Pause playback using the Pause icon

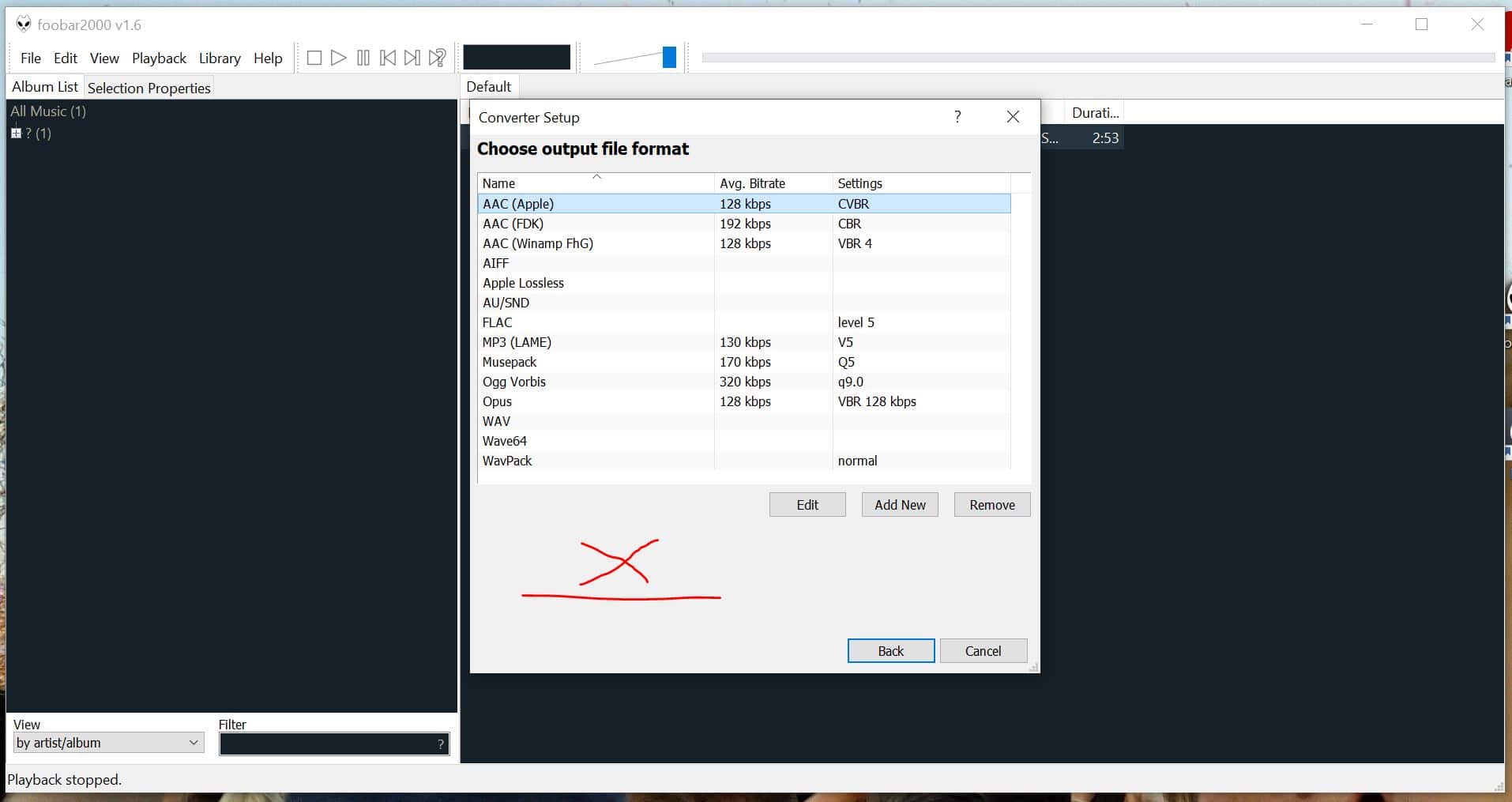(363, 58)
